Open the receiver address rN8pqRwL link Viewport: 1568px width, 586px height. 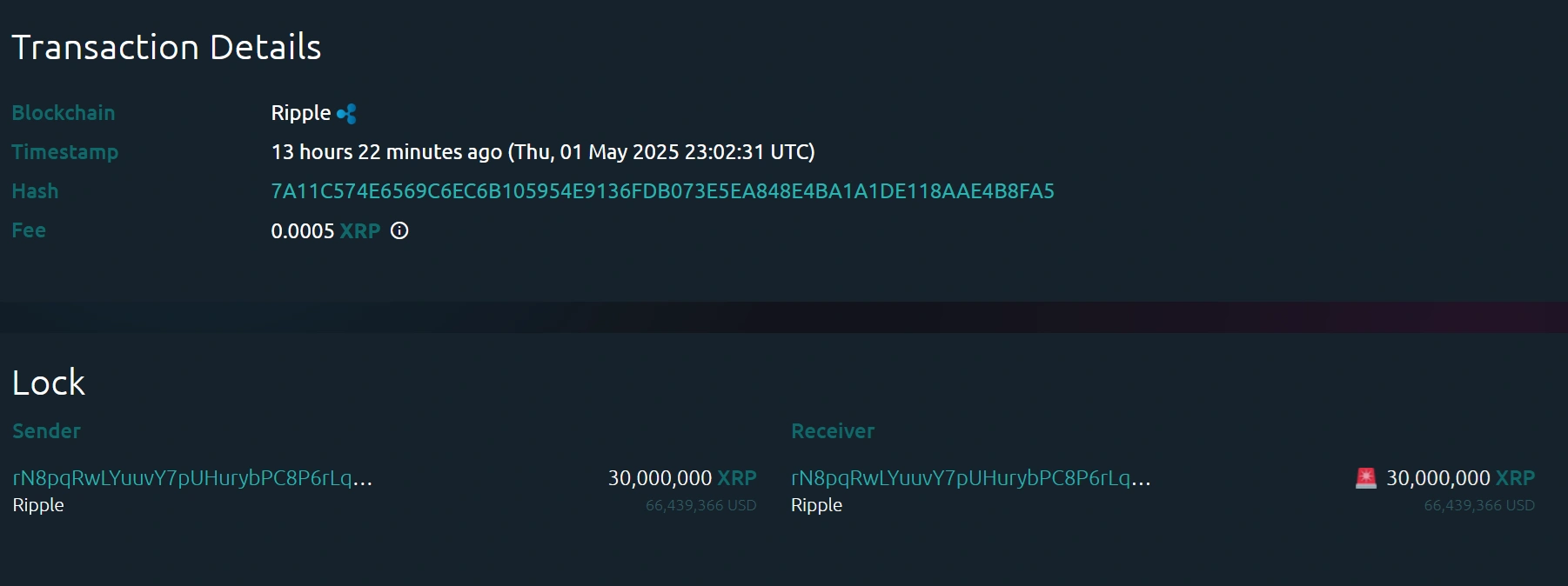[x=970, y=478]
